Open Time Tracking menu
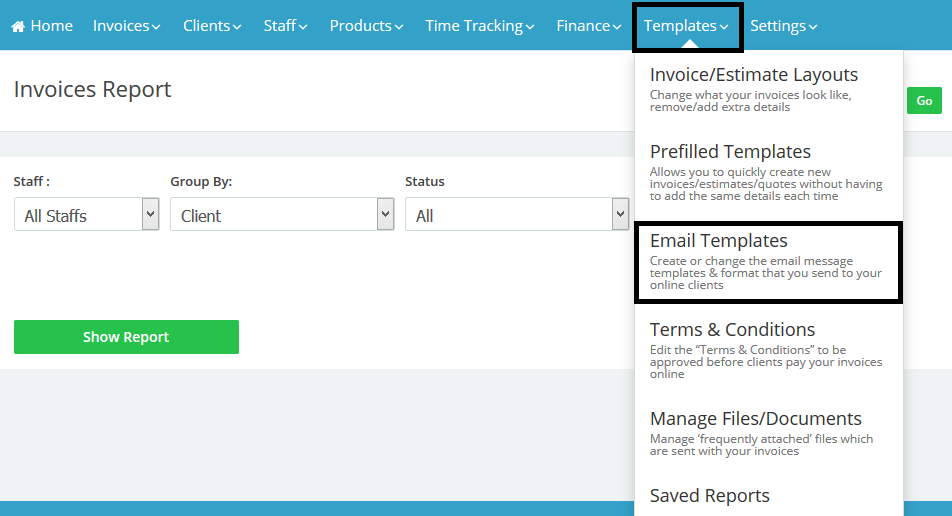This screenshot has height=516, width=952. click(480, 26)
